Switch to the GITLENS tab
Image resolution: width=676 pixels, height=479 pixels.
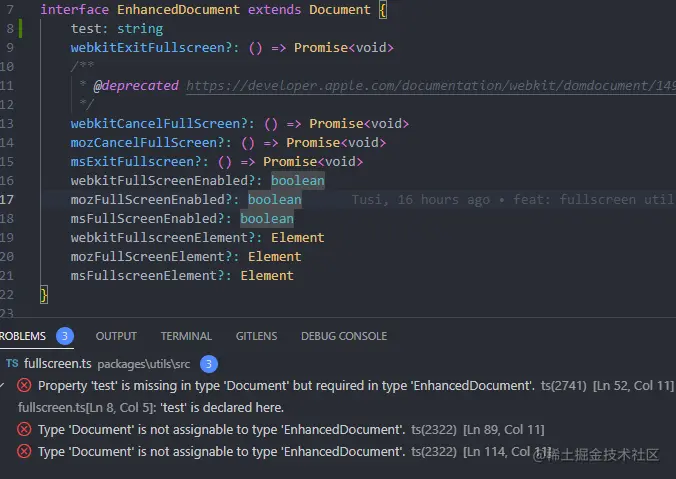click(256, 336)
